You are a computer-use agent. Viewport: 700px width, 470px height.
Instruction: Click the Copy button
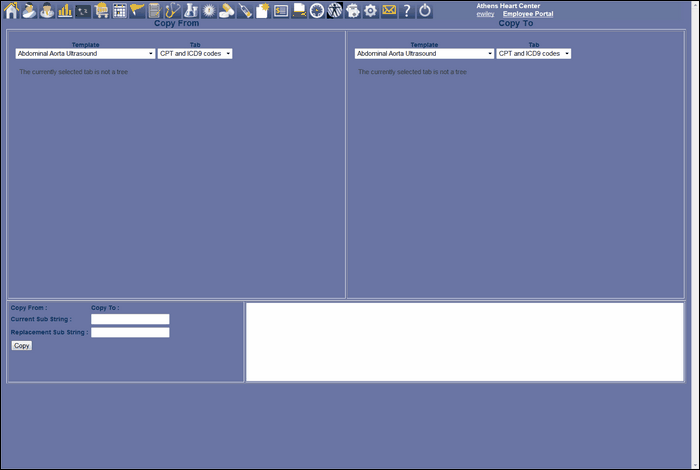[x=21, y=345]
